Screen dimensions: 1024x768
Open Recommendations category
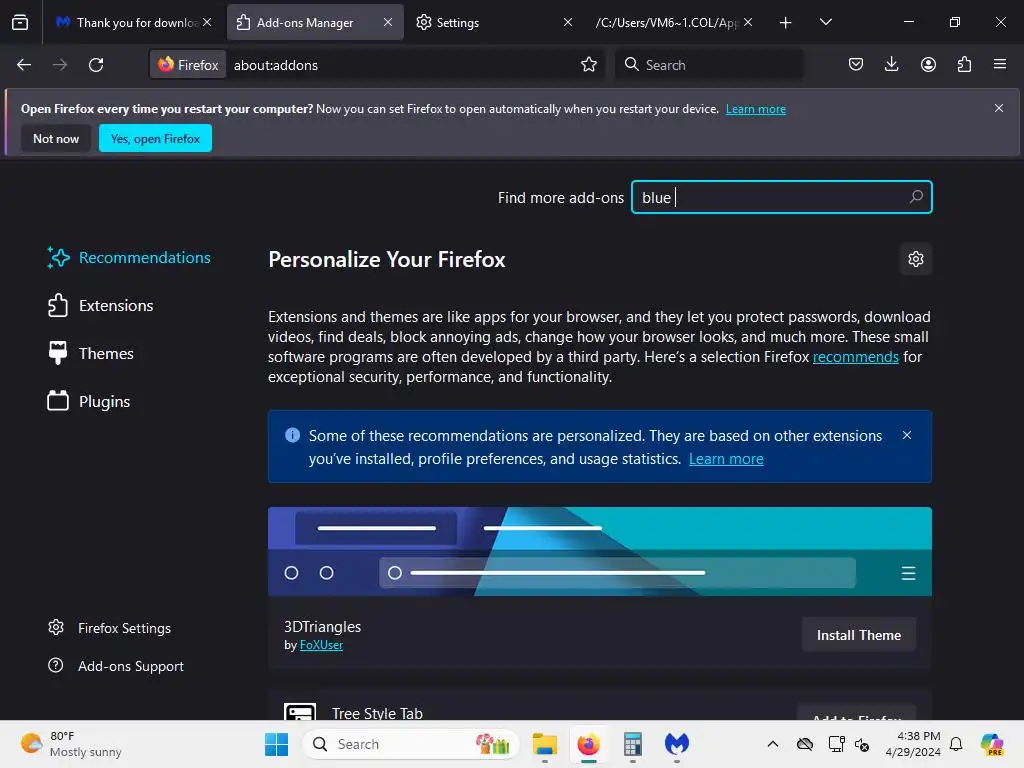tap(129, 257)
